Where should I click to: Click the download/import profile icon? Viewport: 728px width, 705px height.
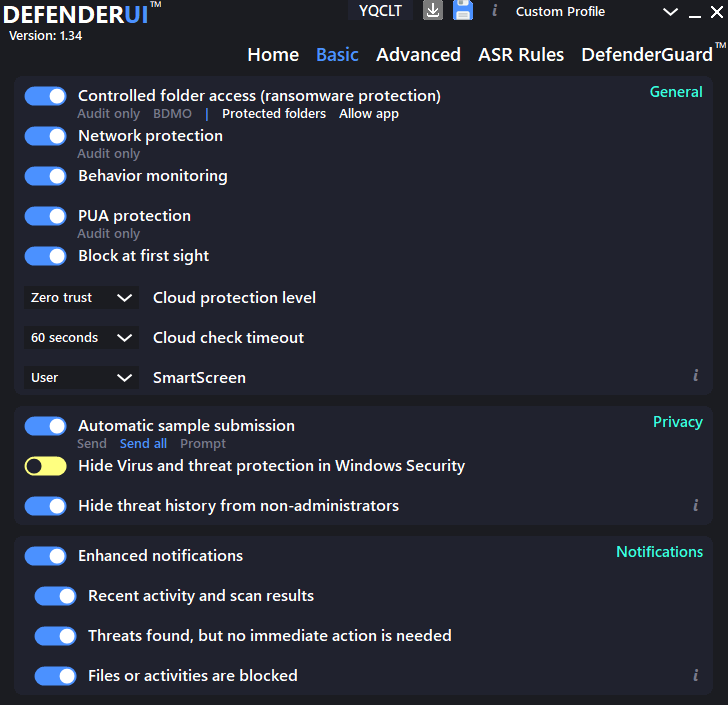(x=433, y=10)
